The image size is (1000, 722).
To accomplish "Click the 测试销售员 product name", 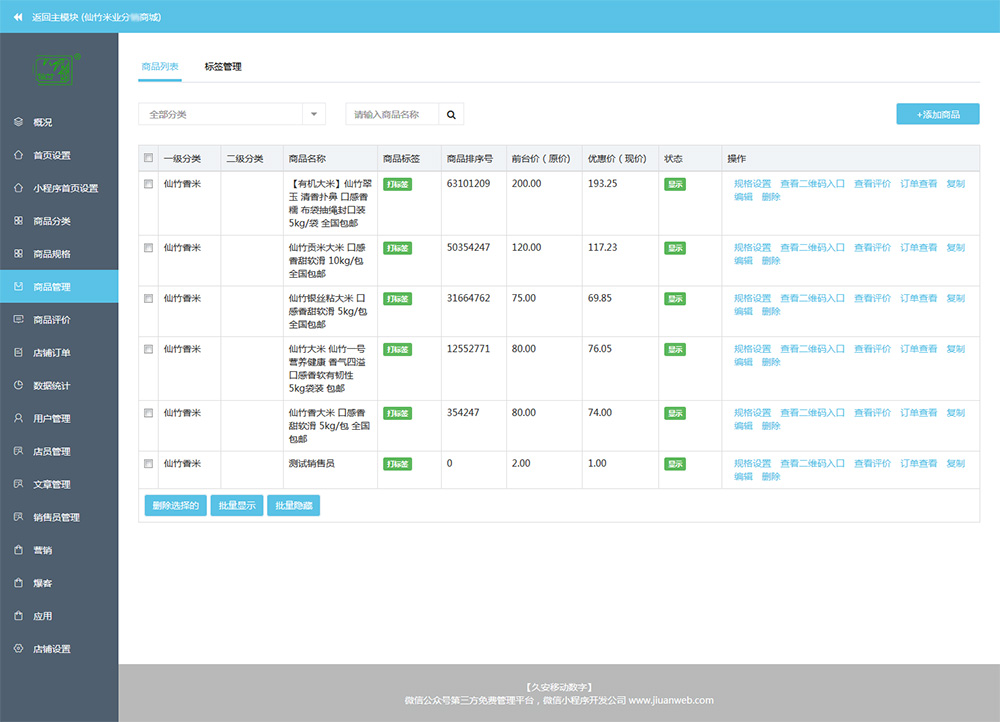I will point(311,464).
